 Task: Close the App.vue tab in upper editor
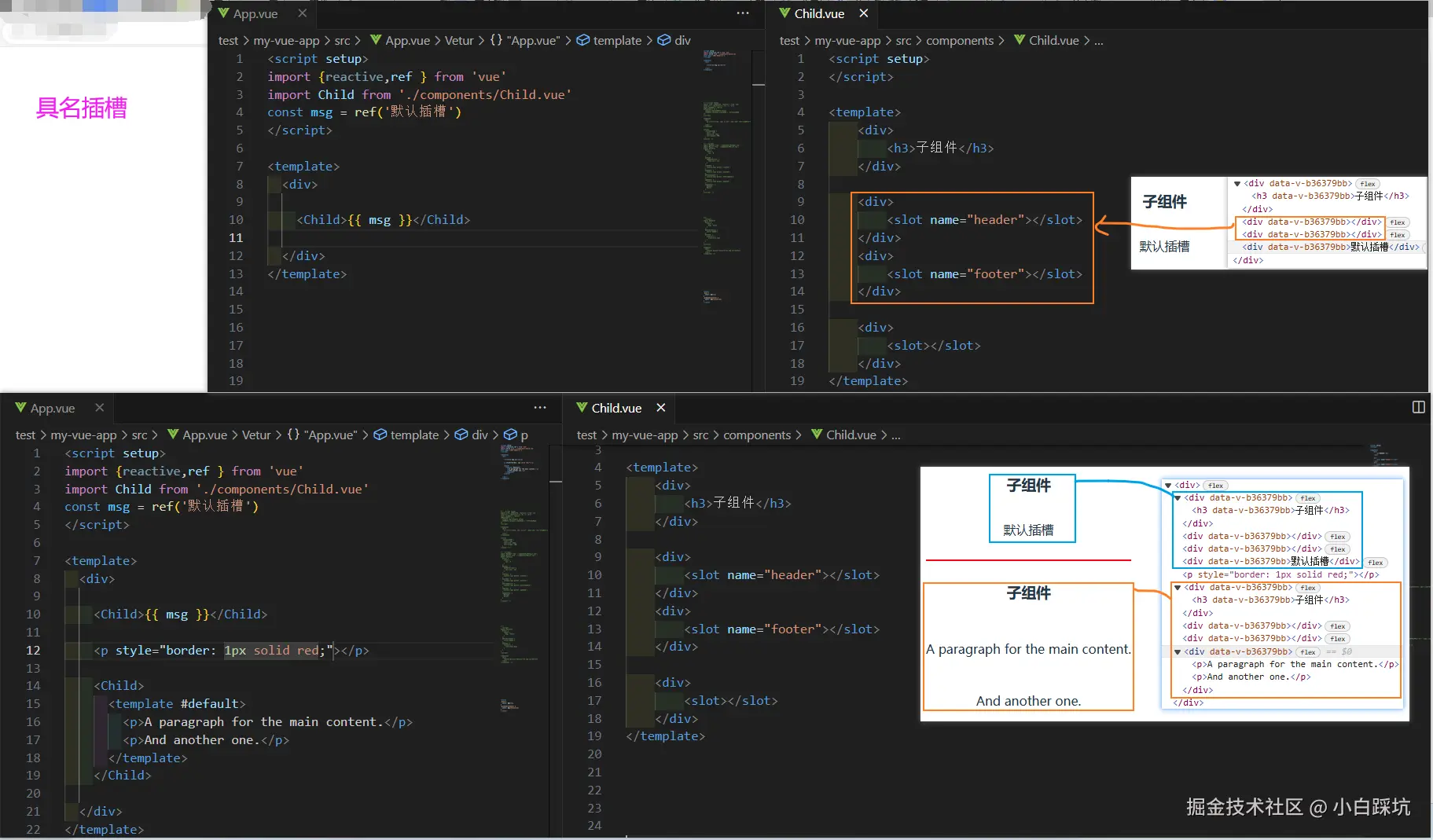[x=302, y=13]
